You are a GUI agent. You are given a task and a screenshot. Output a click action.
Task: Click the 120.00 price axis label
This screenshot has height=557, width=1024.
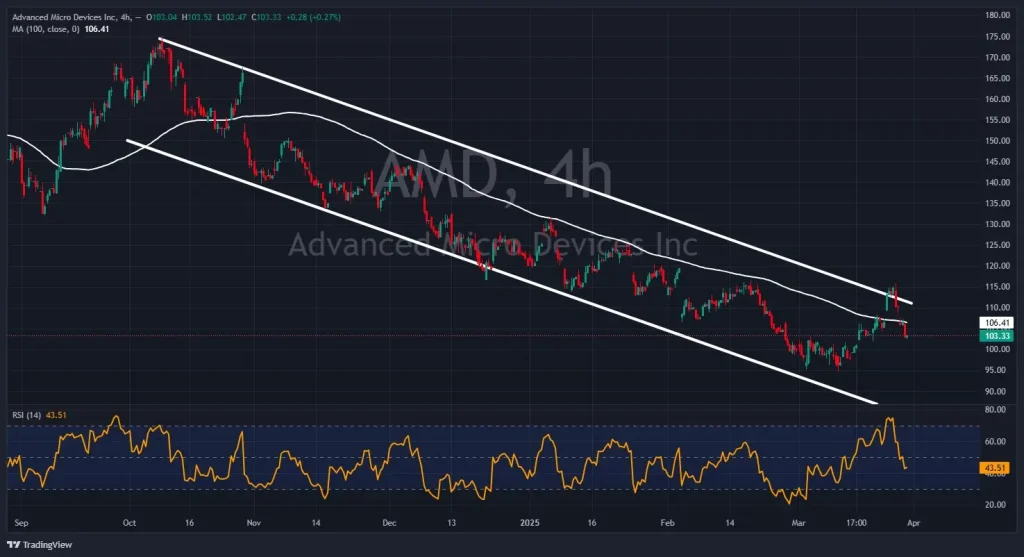click(x=997, y=266)
